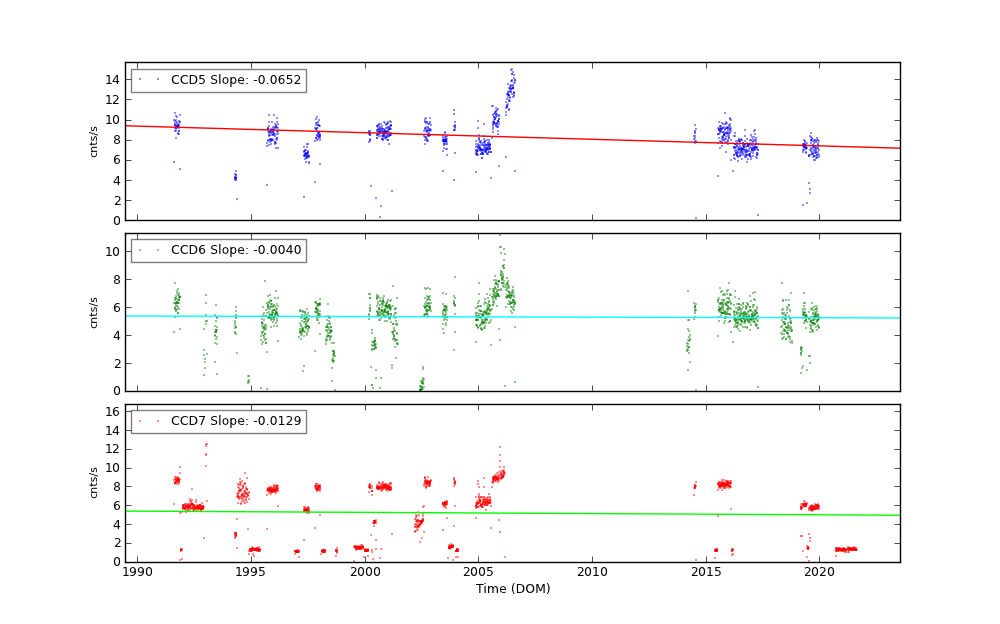Screen dimensions: 1000x624
Task: Click the 2010 x-axis tick label
Action: pyautogui.click(x=592, y=572)
